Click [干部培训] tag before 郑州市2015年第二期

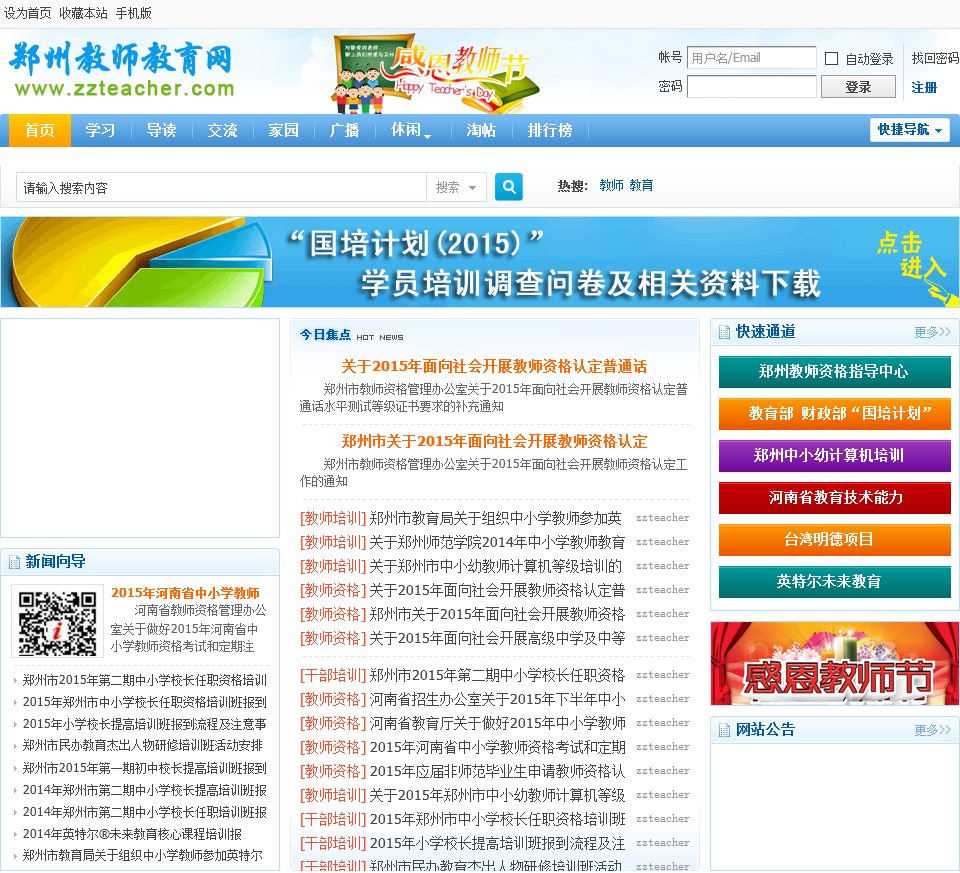click(333, 675)
